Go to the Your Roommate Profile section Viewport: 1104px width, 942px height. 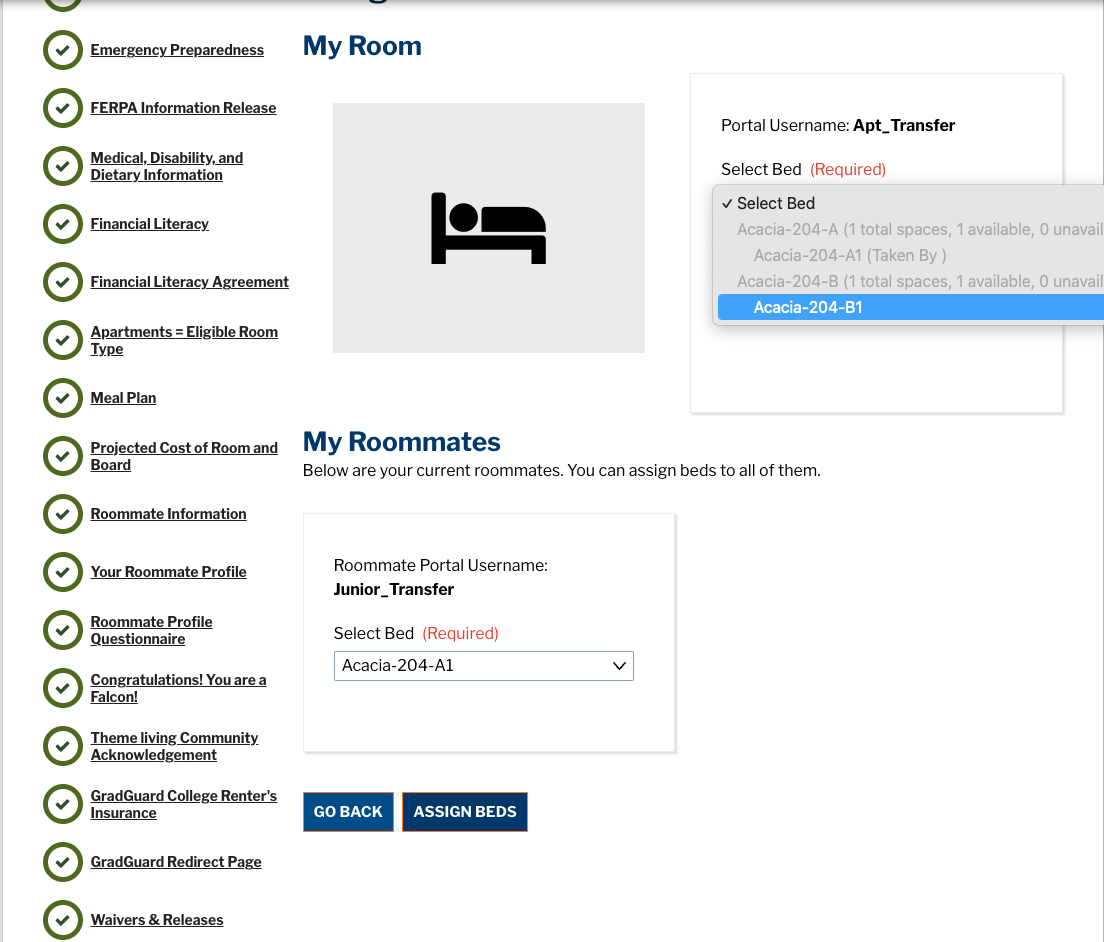click(x=168, y=572)
